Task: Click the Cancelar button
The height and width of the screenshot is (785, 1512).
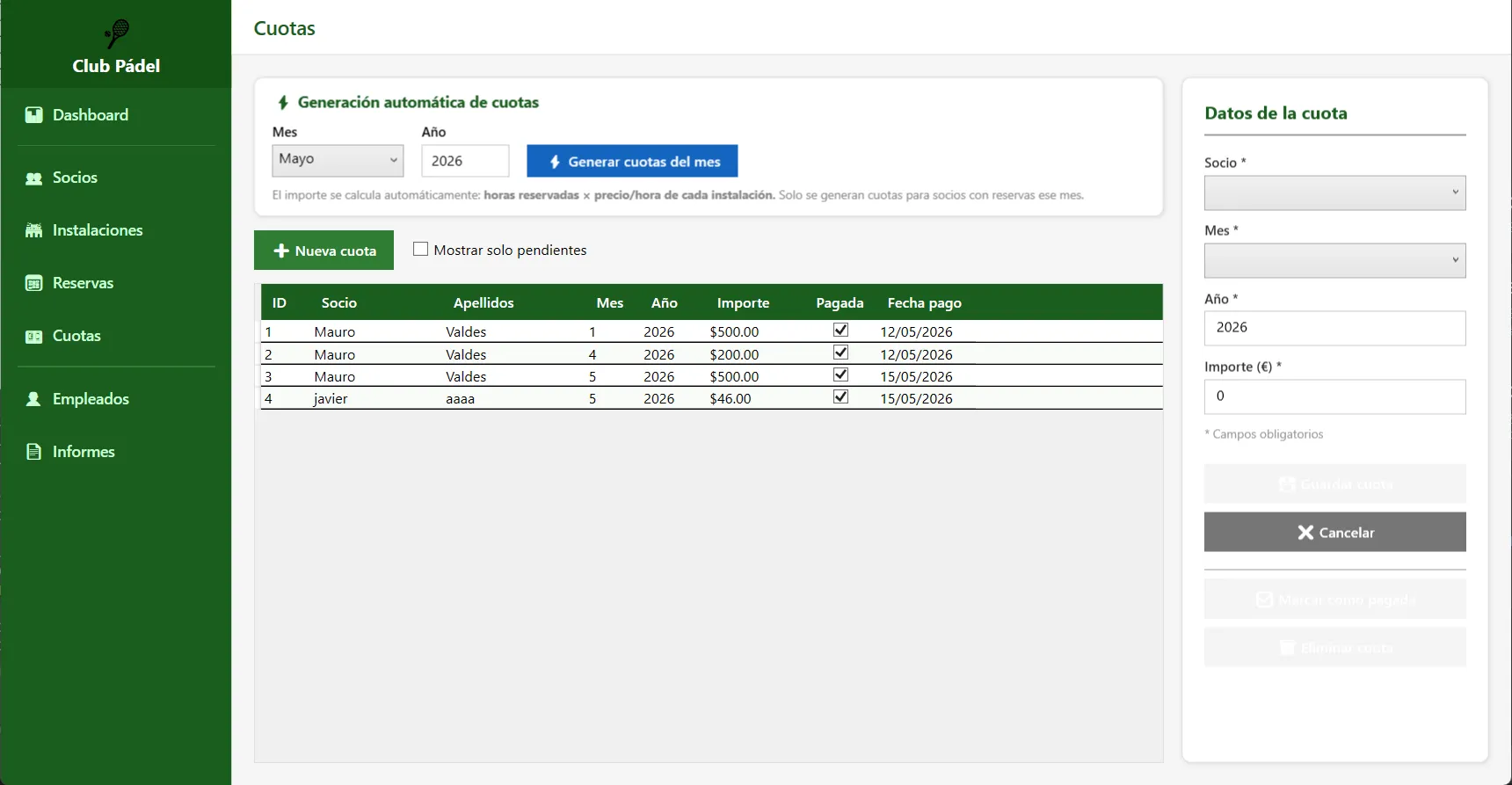Action: click(1334, 532)
